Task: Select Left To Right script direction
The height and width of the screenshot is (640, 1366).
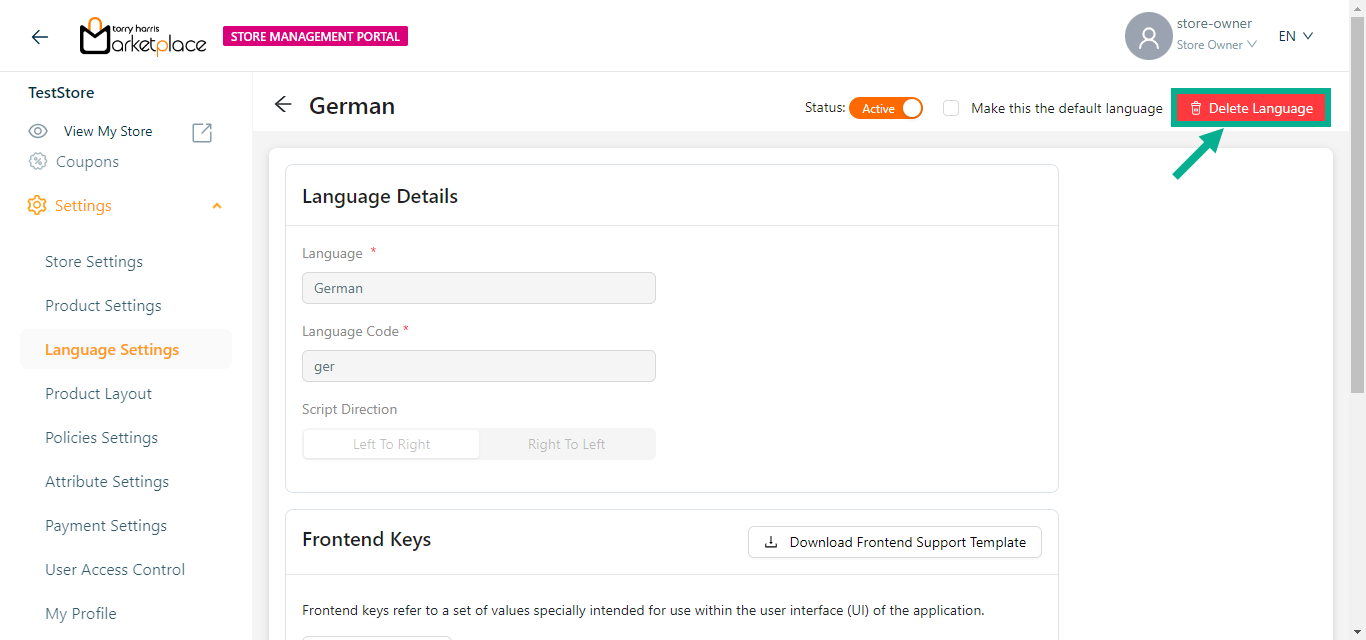Action: (x=391, y=444)
